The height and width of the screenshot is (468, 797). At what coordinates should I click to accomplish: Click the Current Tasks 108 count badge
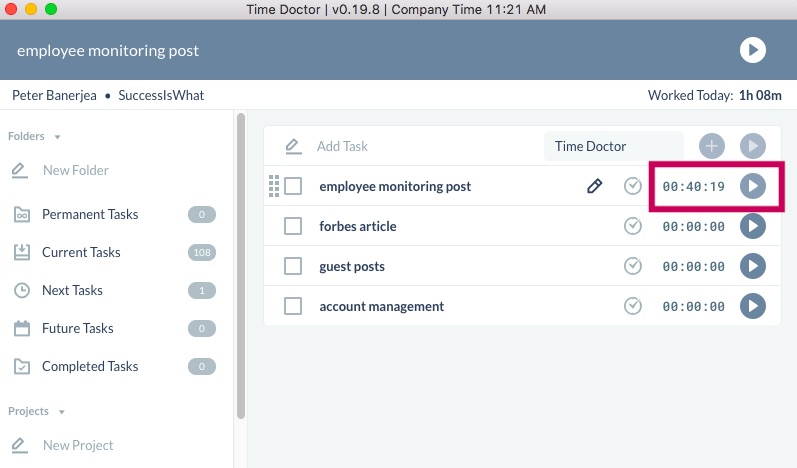point(202,253)
